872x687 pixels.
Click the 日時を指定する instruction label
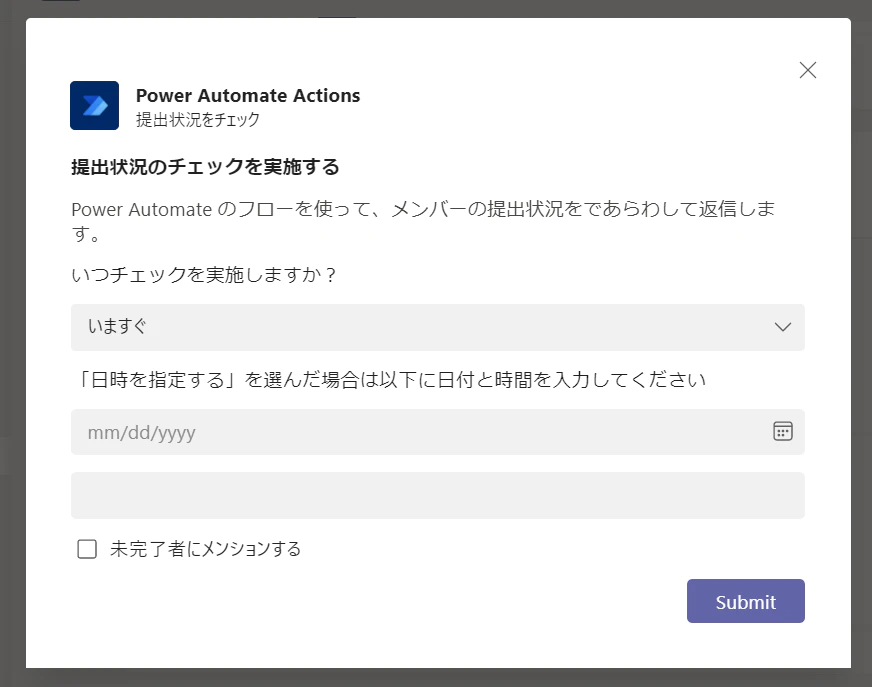tap(389, 380)
